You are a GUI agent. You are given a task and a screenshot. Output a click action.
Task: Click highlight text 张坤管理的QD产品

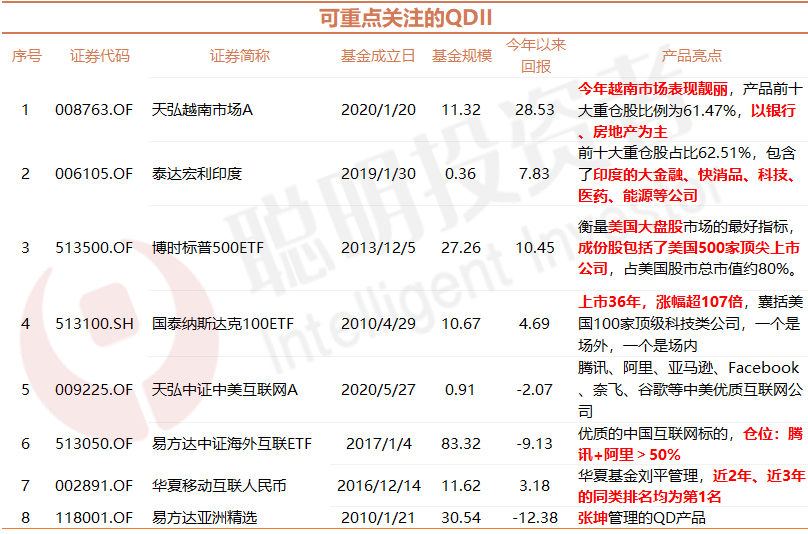click(642, 518)
